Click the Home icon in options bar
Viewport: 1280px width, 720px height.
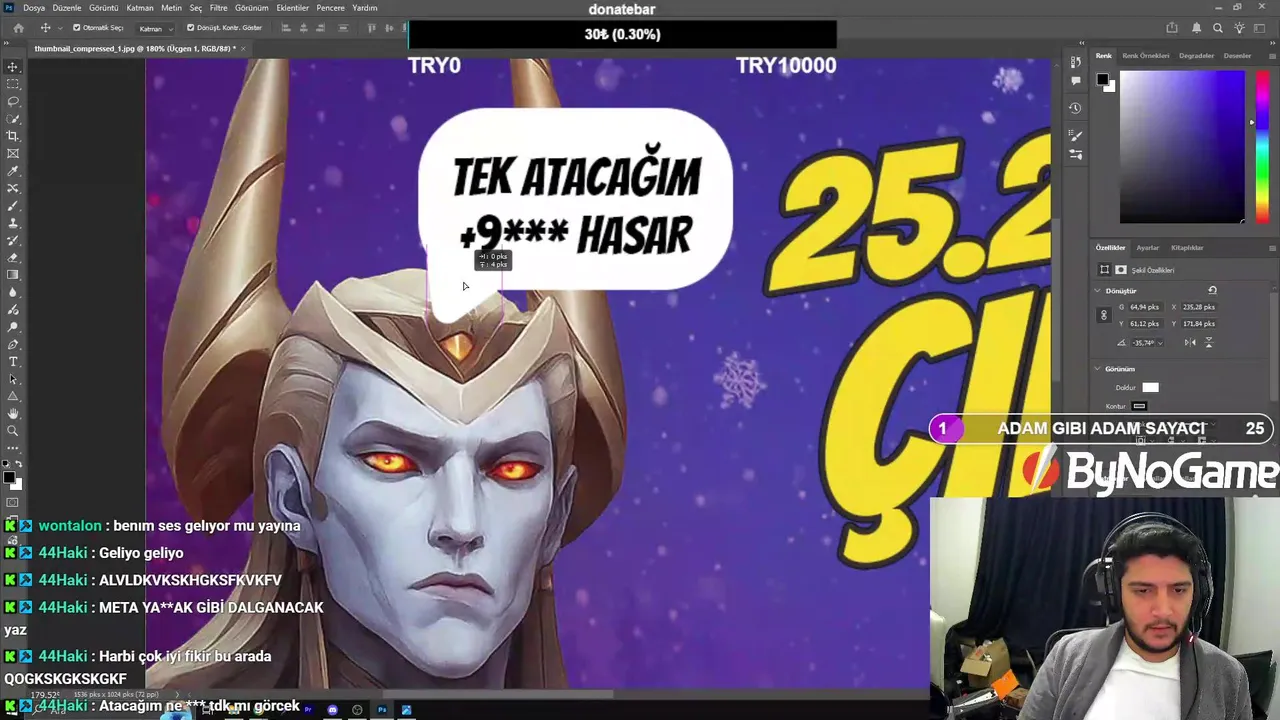coord(18,28)
